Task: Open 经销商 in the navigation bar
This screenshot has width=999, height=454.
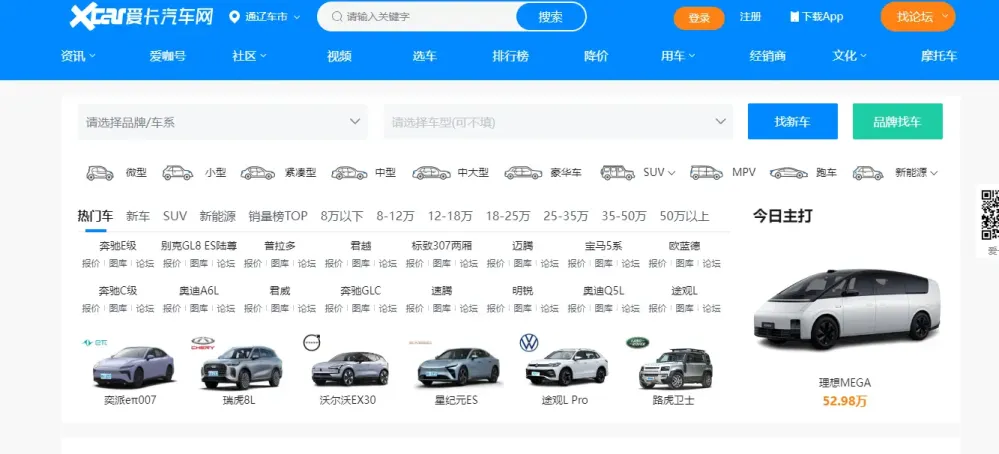Action: [768, 56]
